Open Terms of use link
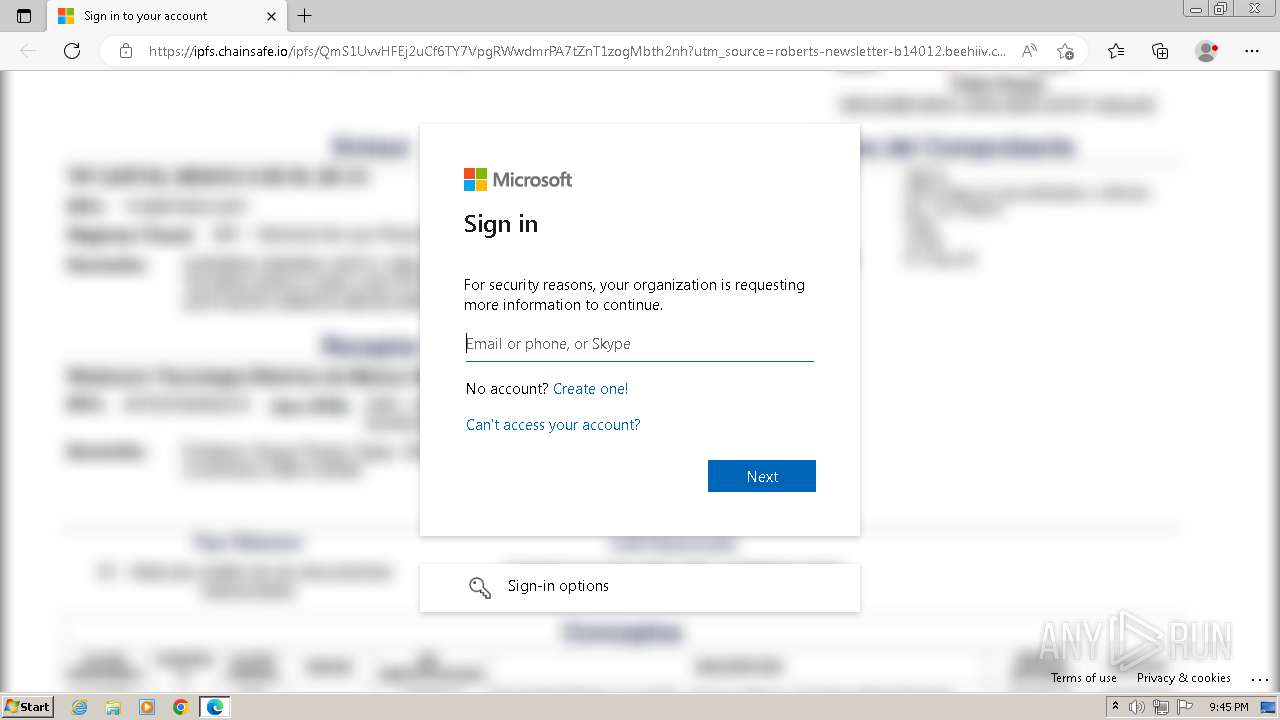 (x=1084, y=678)
